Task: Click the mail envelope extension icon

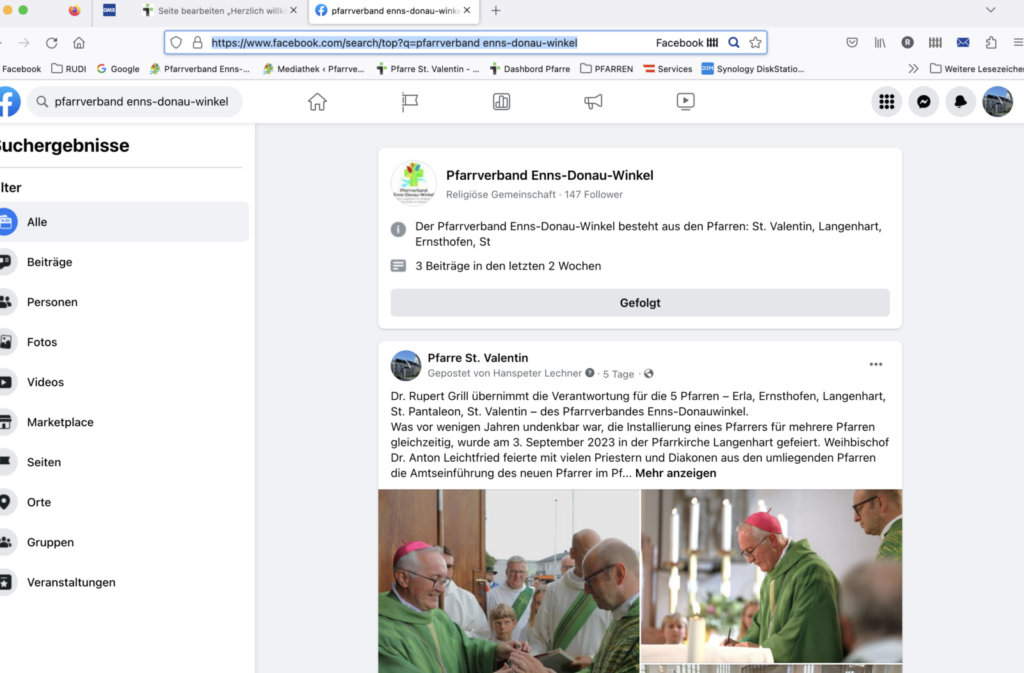Action: [963, 42]
